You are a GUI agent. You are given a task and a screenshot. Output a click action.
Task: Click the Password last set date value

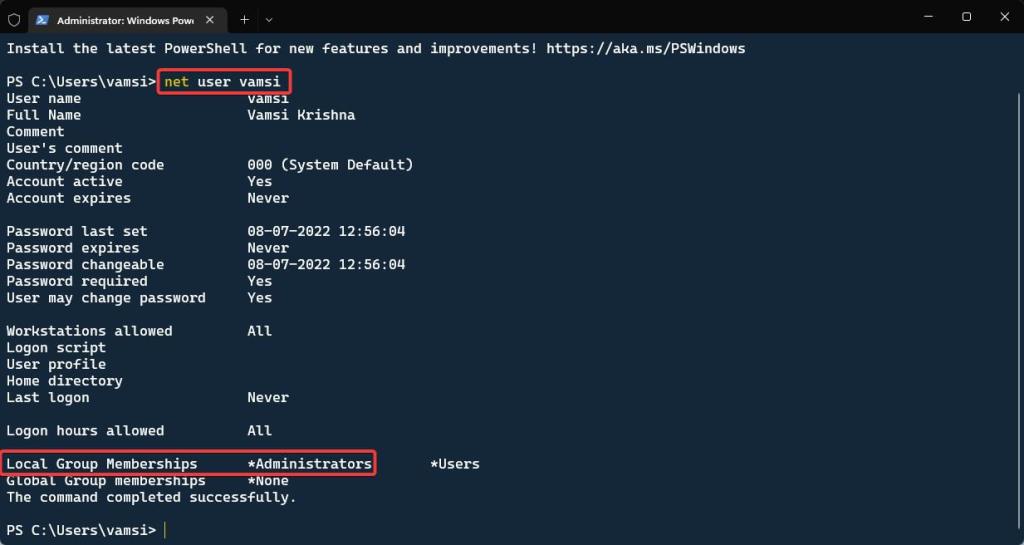(x=326, y=231)
